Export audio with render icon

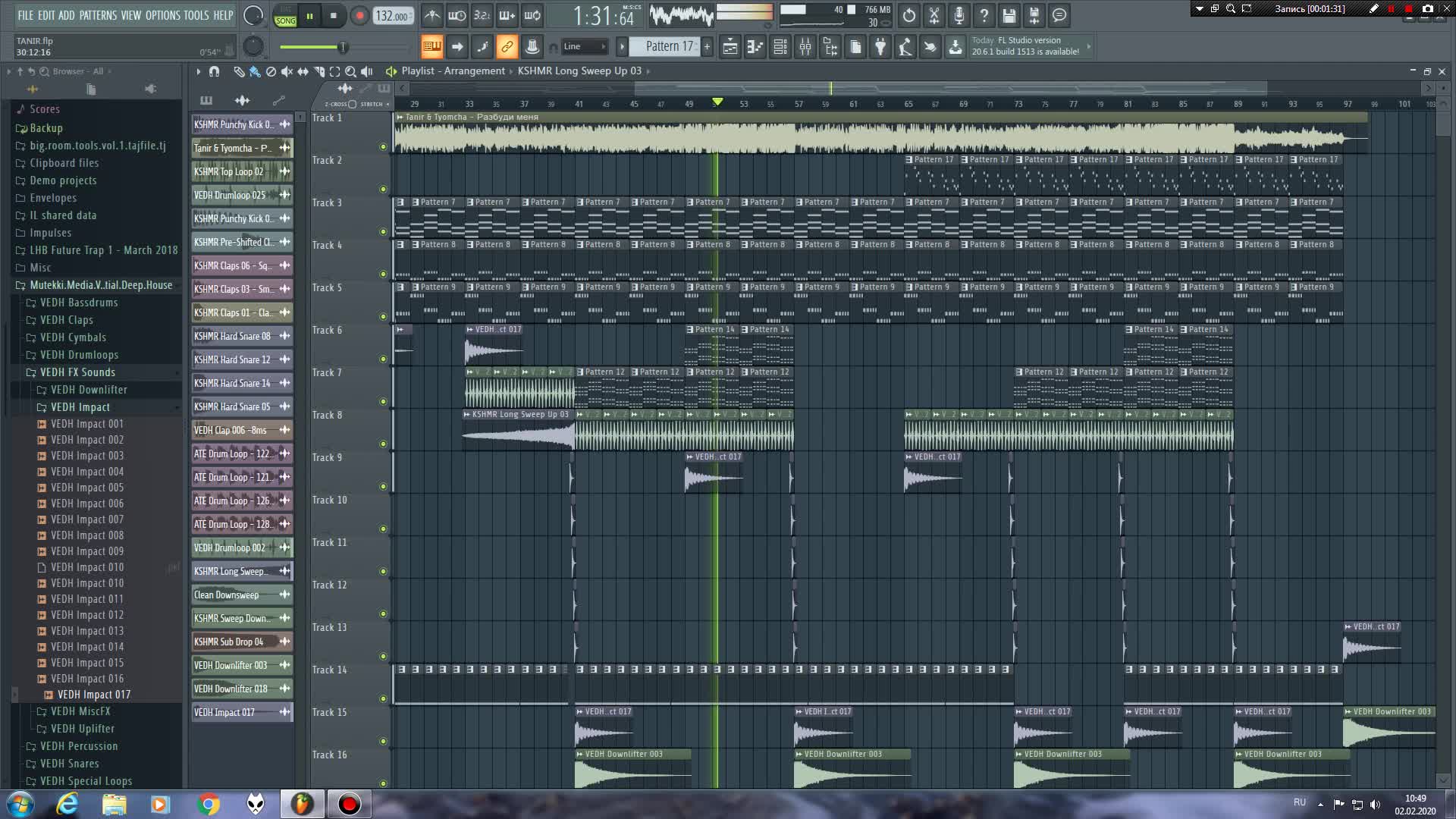tap(1034, 15)
